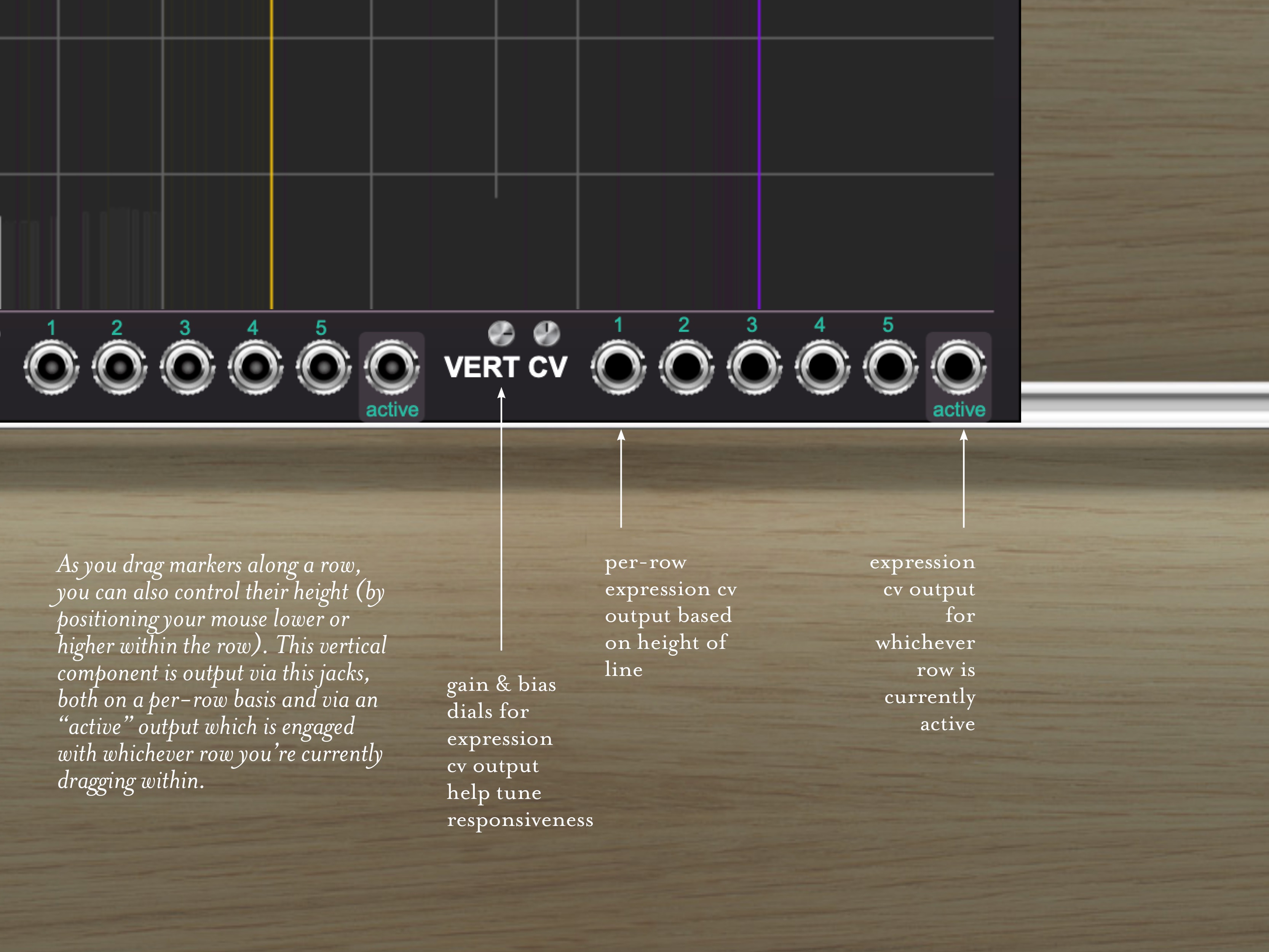Click the purple vertical marker line
The height and width of the screenshot is (952, 1269).
[x=759, y=155]
